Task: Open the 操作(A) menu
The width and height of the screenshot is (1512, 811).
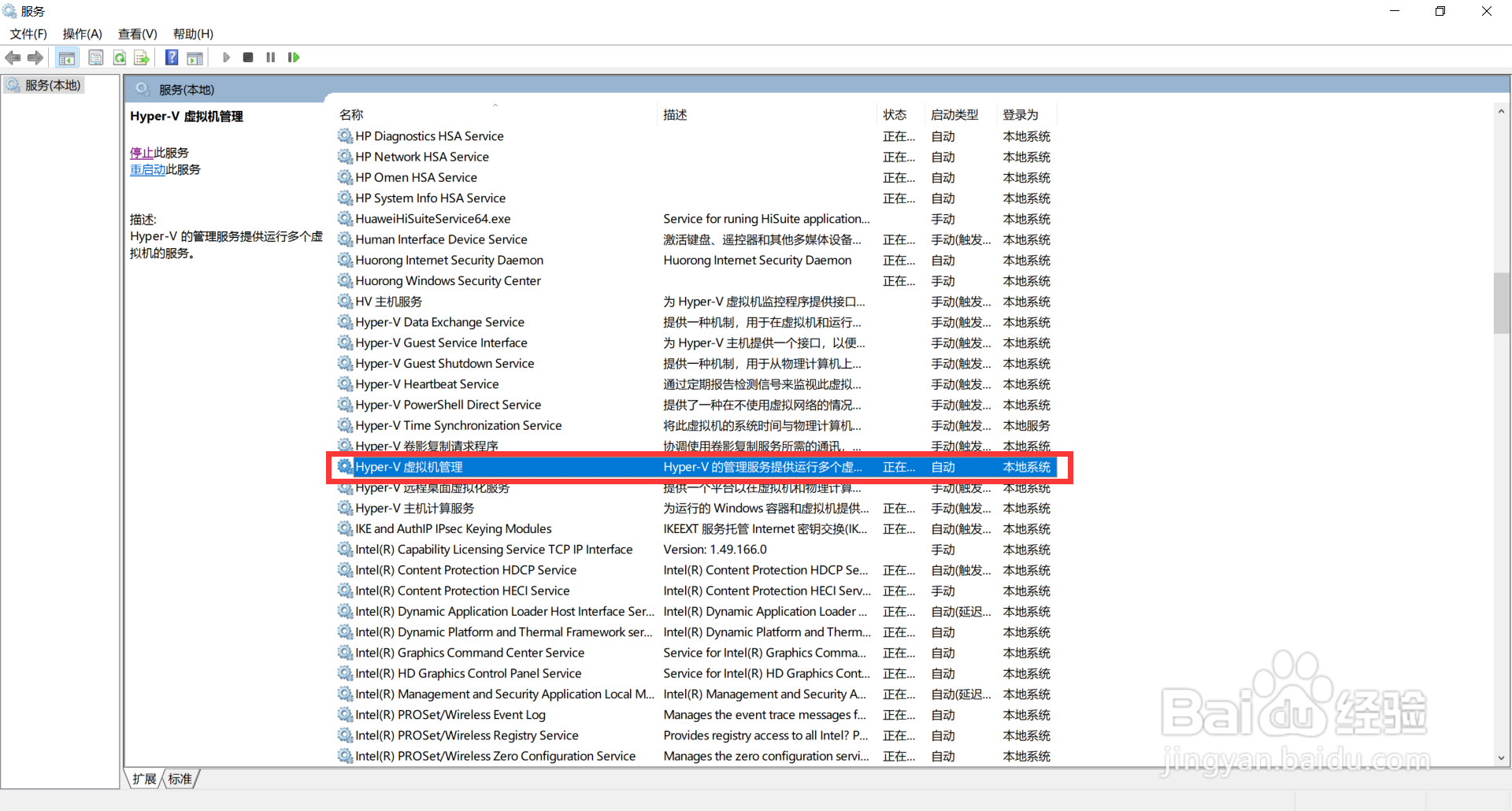Action: click(x=83, y=34)
